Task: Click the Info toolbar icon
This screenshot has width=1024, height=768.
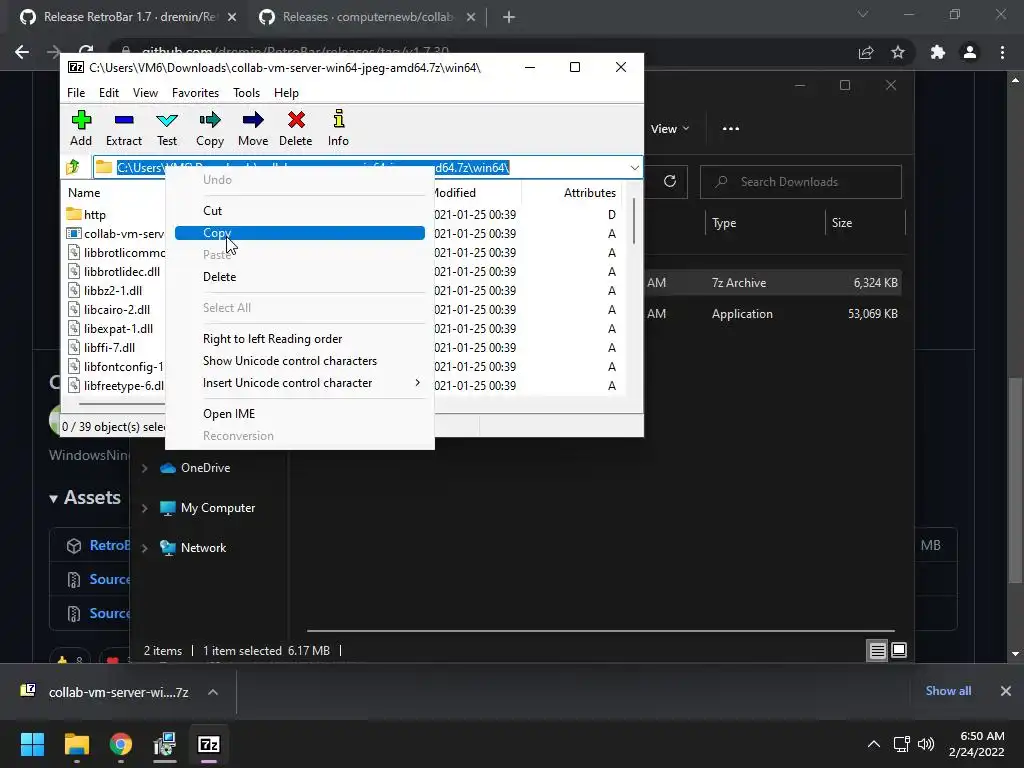Action: pyautogui.click(x=338, y=128)
